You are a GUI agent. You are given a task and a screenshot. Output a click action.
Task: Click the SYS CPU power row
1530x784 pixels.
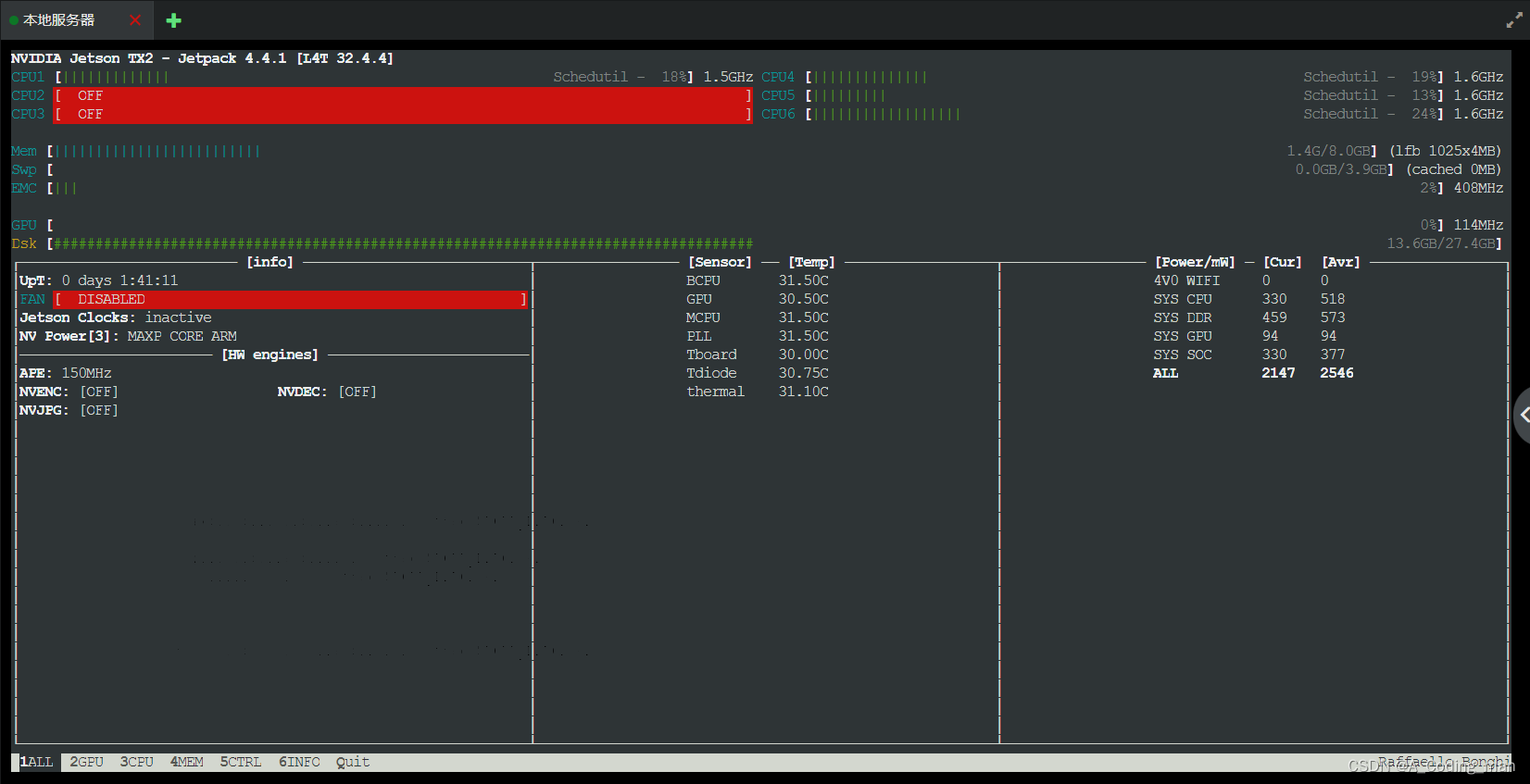point(1249,299)
